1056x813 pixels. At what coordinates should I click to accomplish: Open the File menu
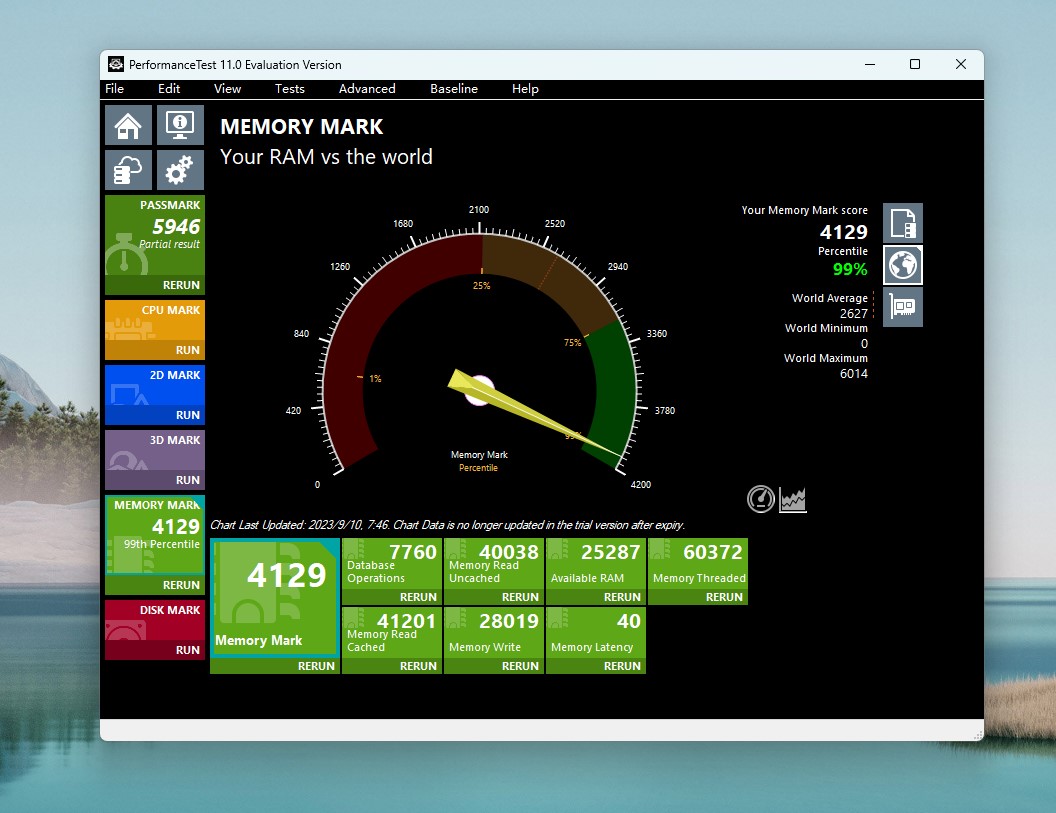pyautogui.click(x=114, y=89)
